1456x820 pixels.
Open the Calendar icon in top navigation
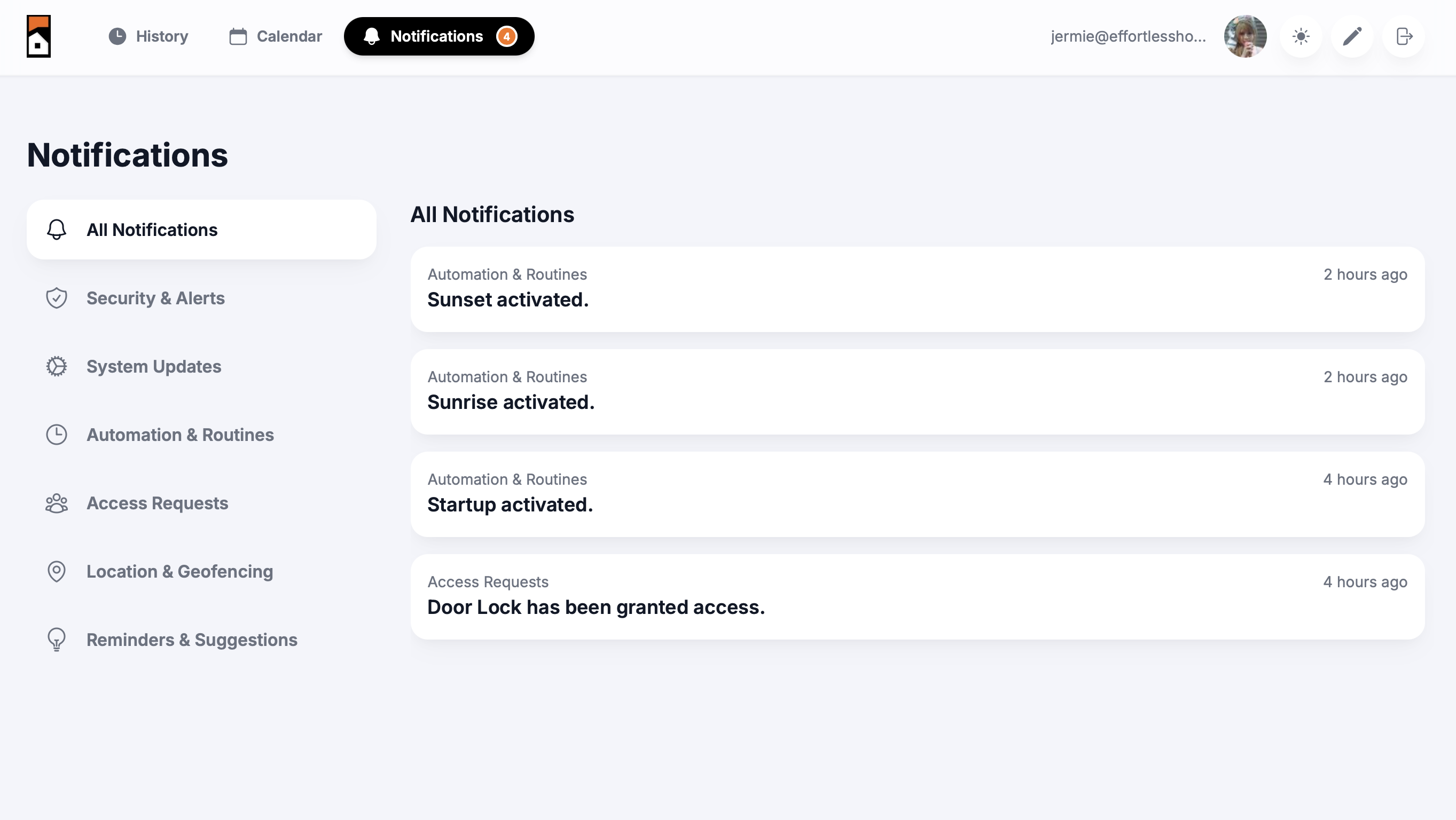point(239,36)
